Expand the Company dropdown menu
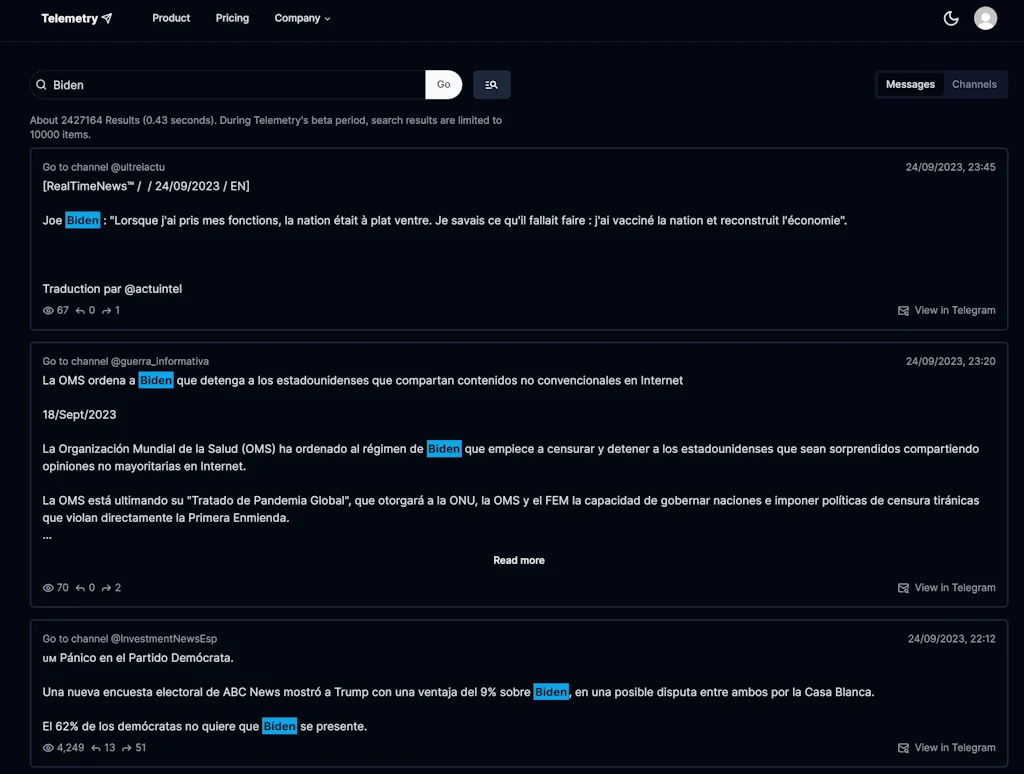This screenshot has height=774, width=1024. point(302,18)
